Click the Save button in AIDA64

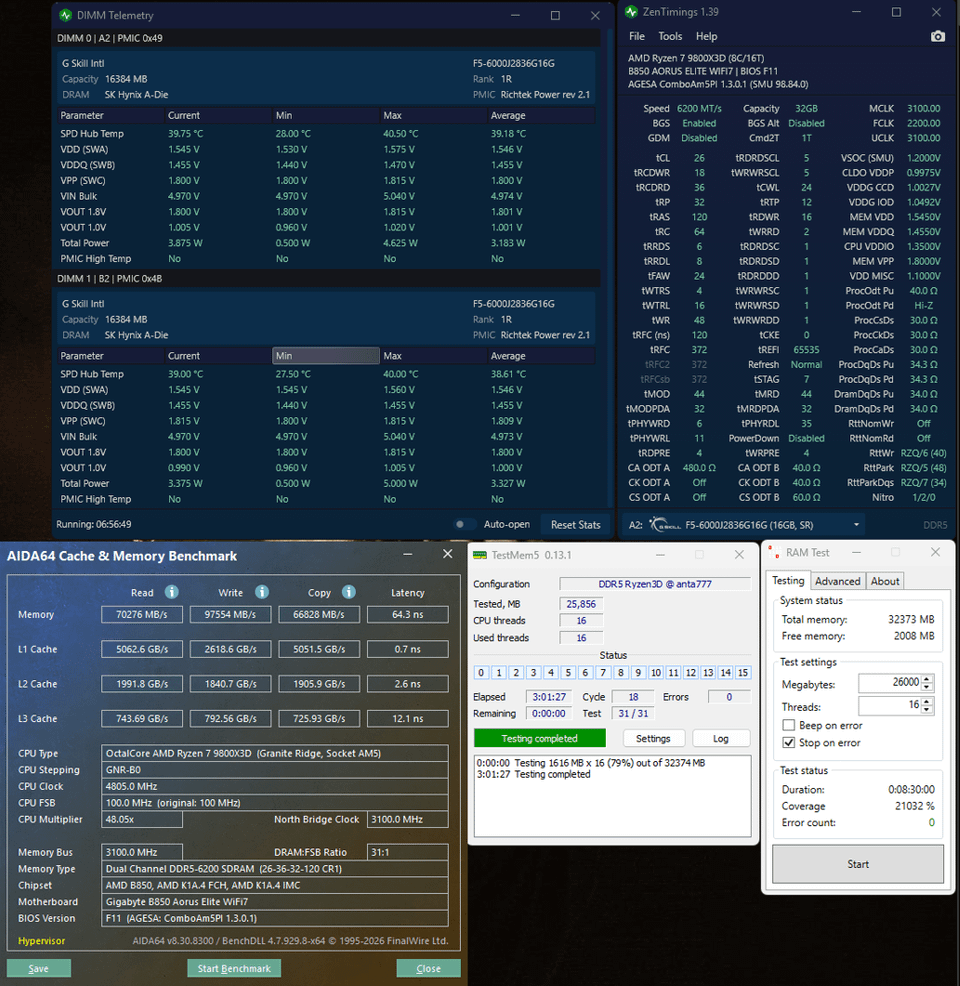click(38, 968)
